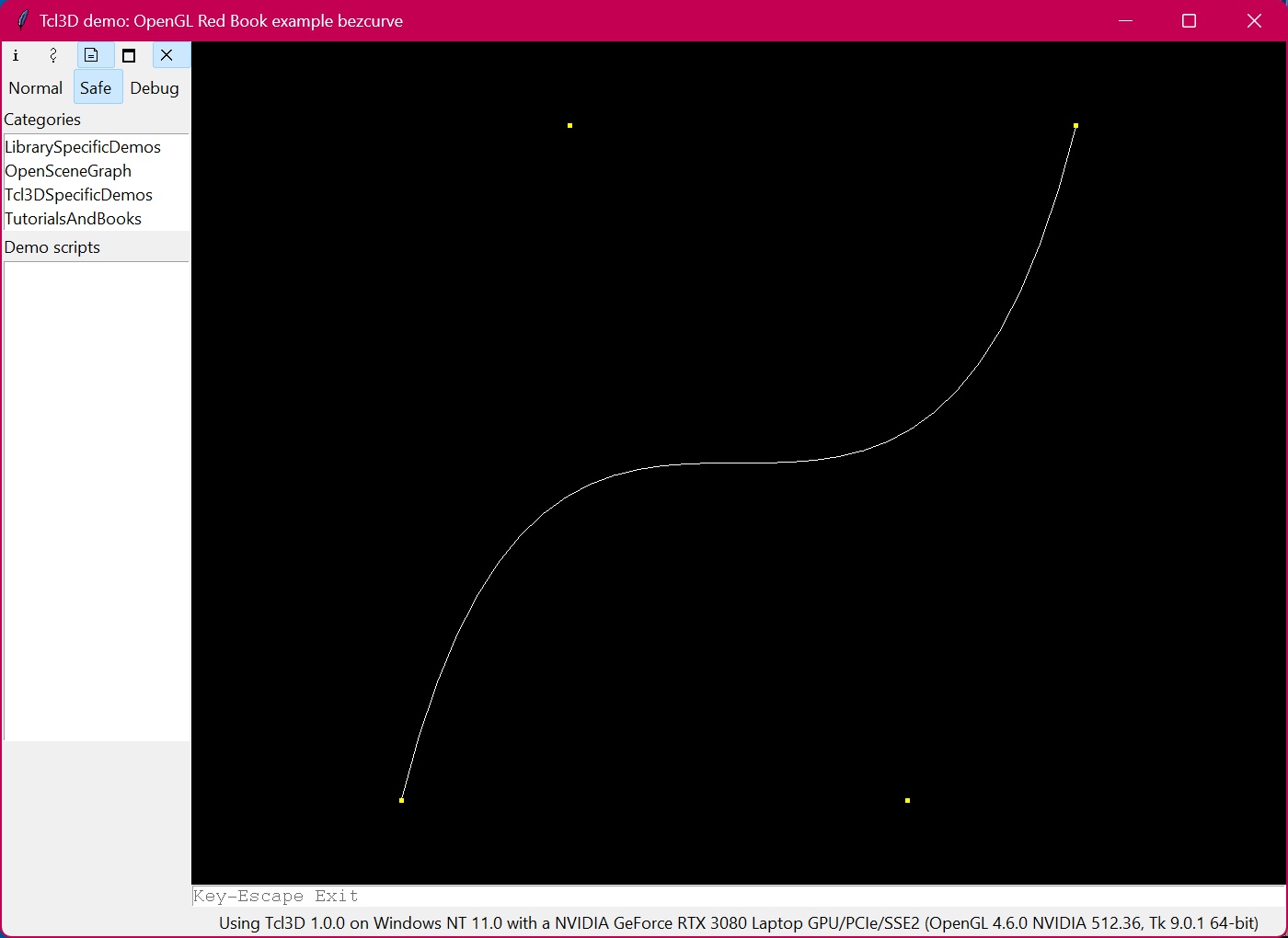1288x938 pixels.
Task: Choose TutorialsAndBooks category
Action: [96, 219]
